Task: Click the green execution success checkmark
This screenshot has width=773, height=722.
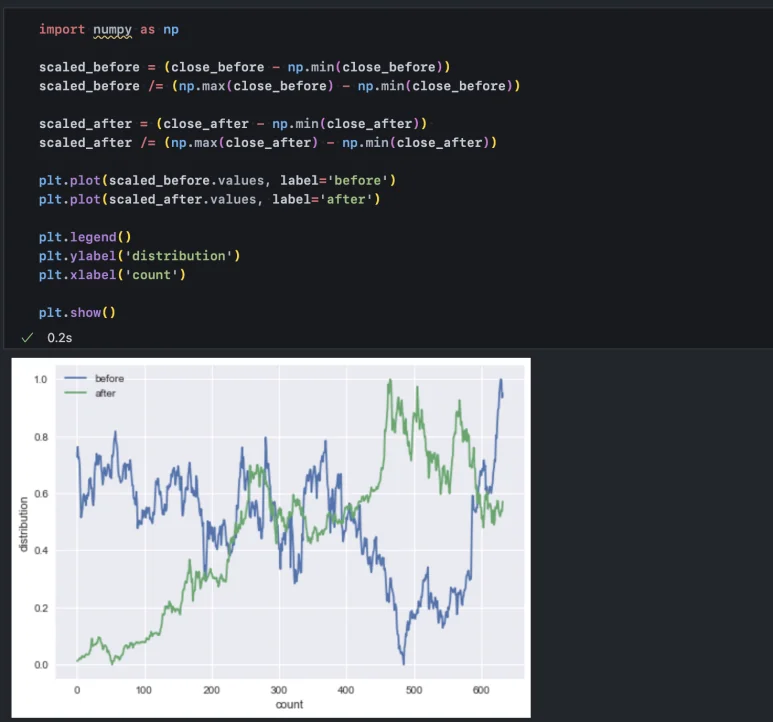Action: 28,338
